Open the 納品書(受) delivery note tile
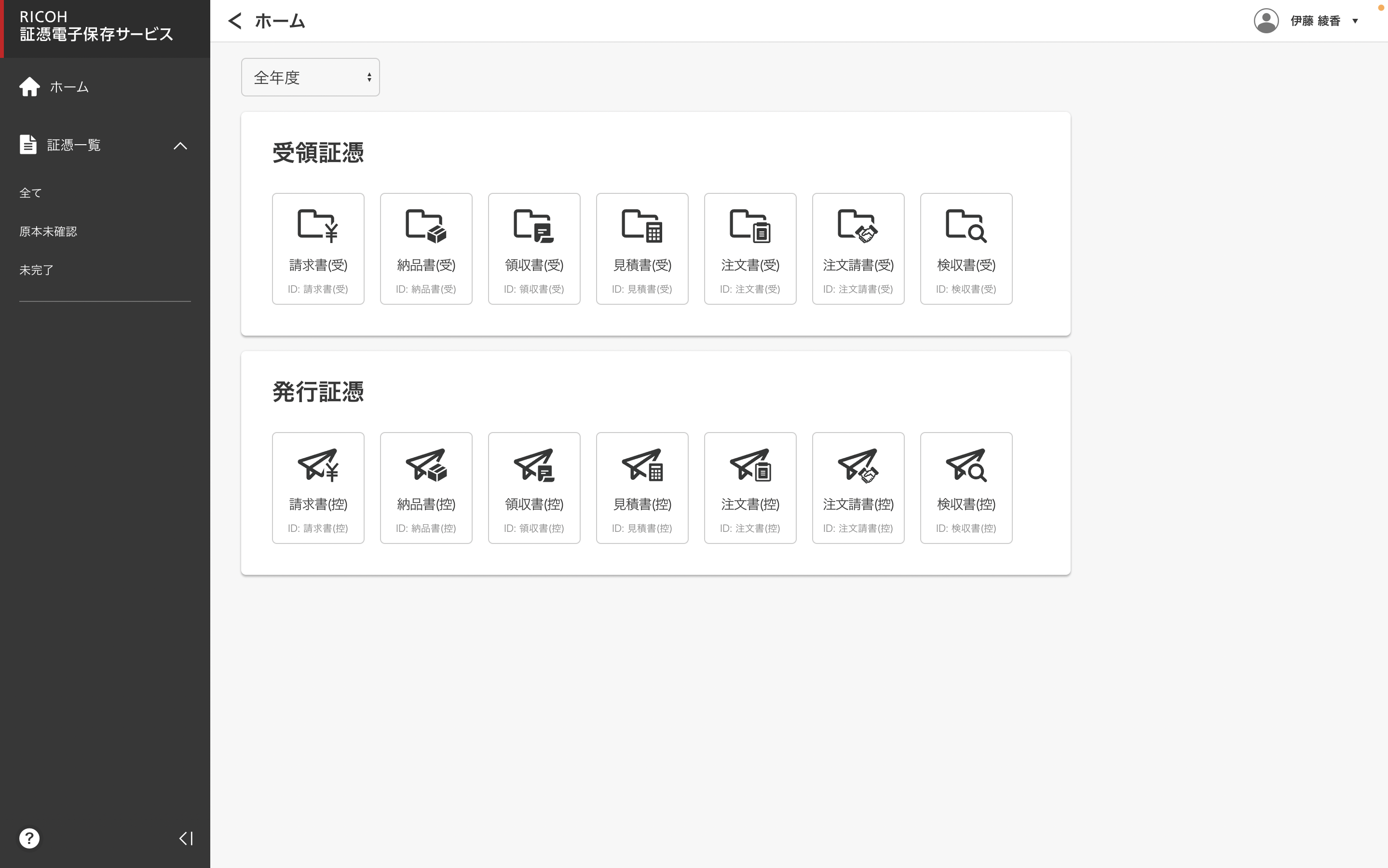This screenshot has width=1388, height=868. coord(426,248)
